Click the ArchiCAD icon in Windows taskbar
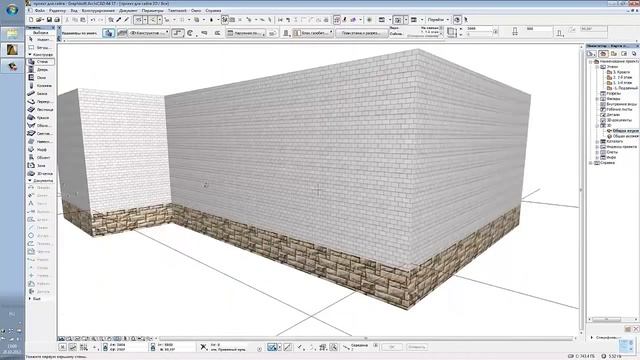 (12, 50)
